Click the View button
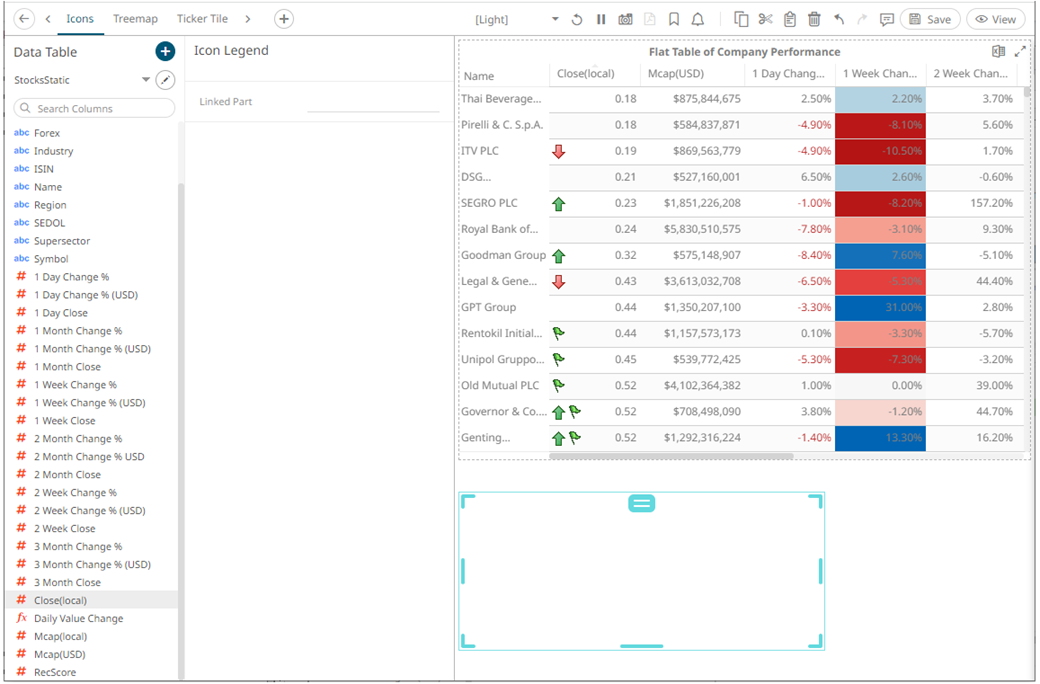 (x=995, y=19)
